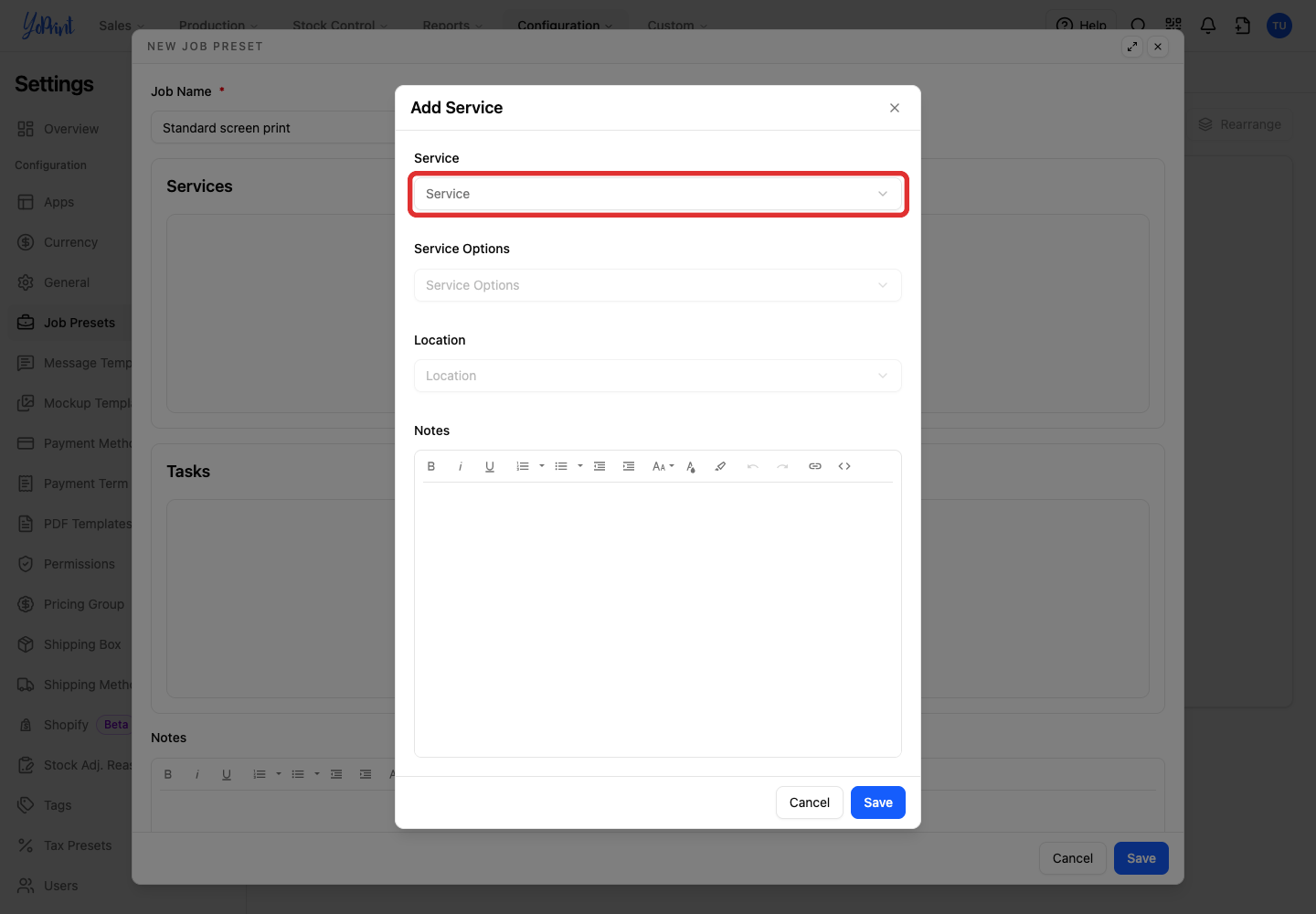Toggle italic in Add Service notes toolbar
Screen dimensions: 1316x914
click(x=461, y=466)
